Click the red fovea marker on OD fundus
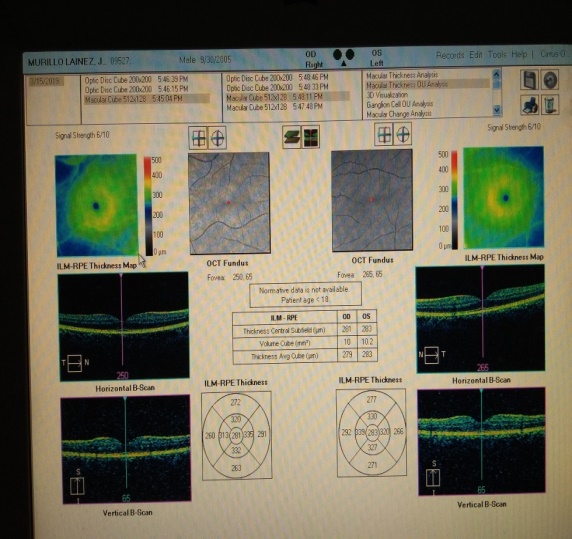 (x=229, y=202)
